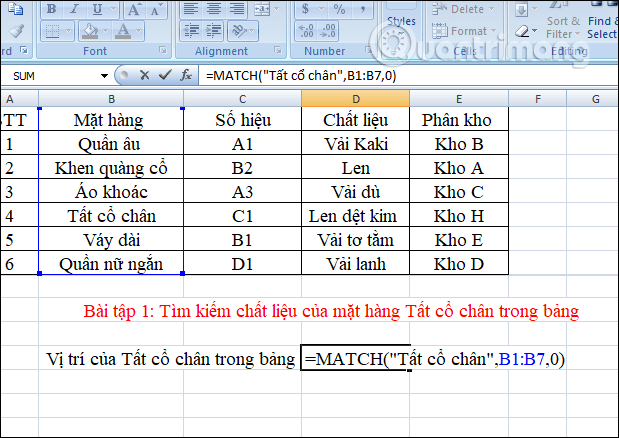Click Merge & Center icon

[x=262, y=9]
